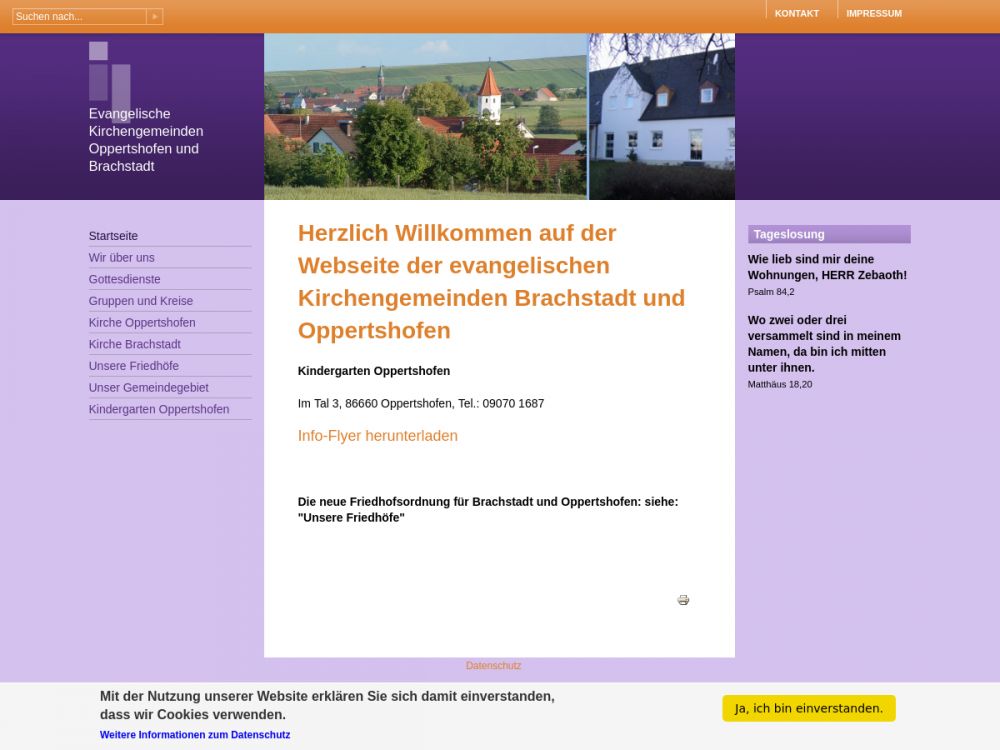Screen dimensions: 1000x750
Task: Open 'Wir über uns' page
Action: (x=121, y=258)
